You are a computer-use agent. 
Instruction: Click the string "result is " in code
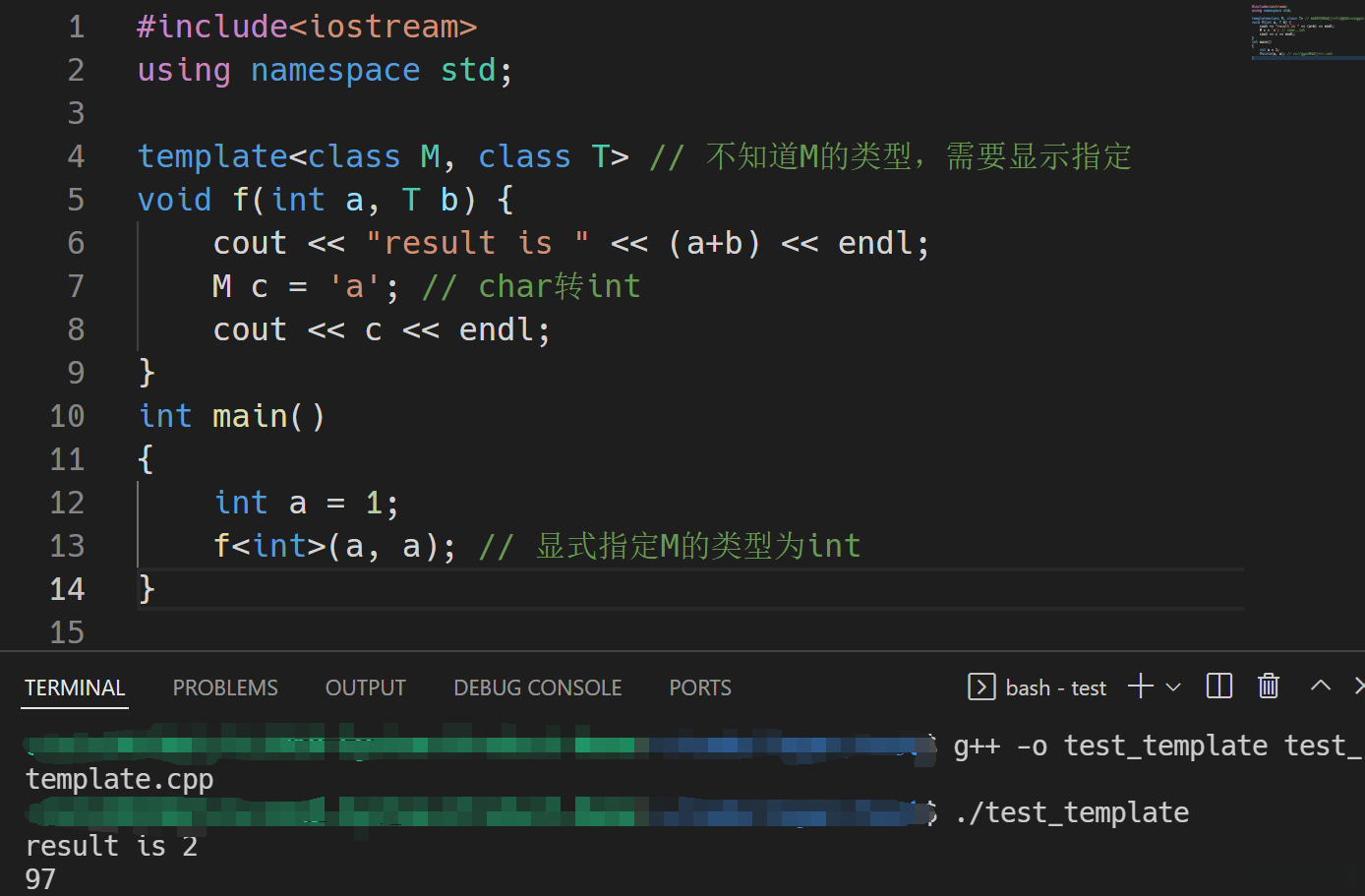478,243
